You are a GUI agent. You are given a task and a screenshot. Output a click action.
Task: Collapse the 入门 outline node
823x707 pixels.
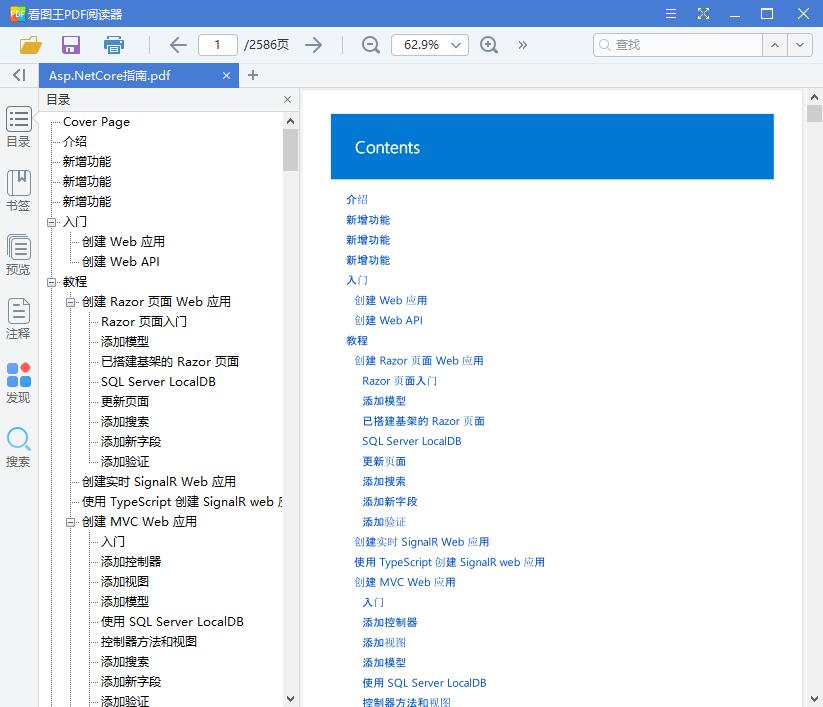pos(51,222)
